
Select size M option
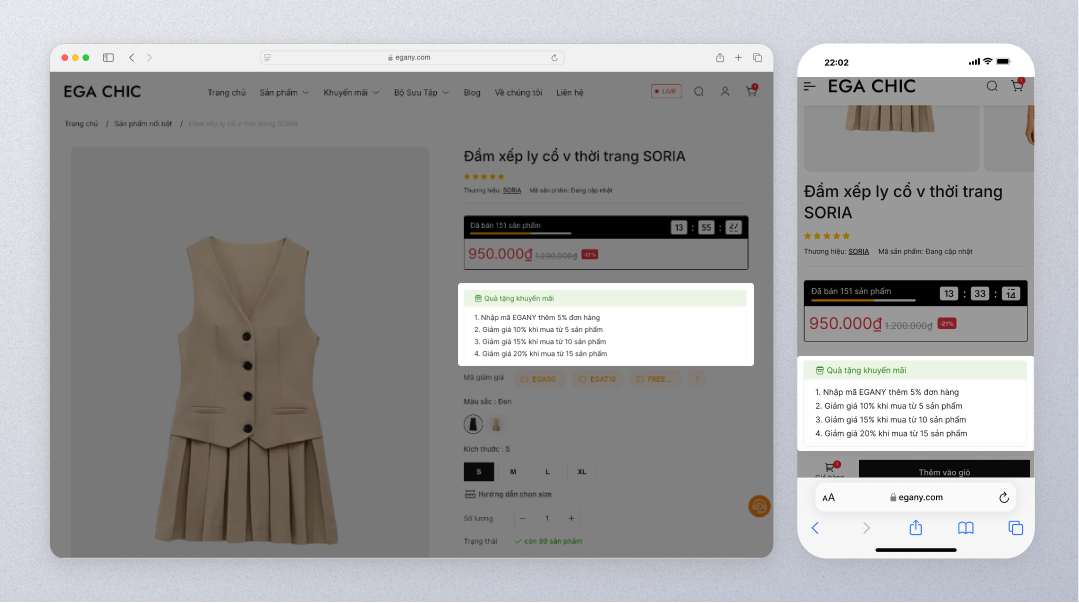513,471
